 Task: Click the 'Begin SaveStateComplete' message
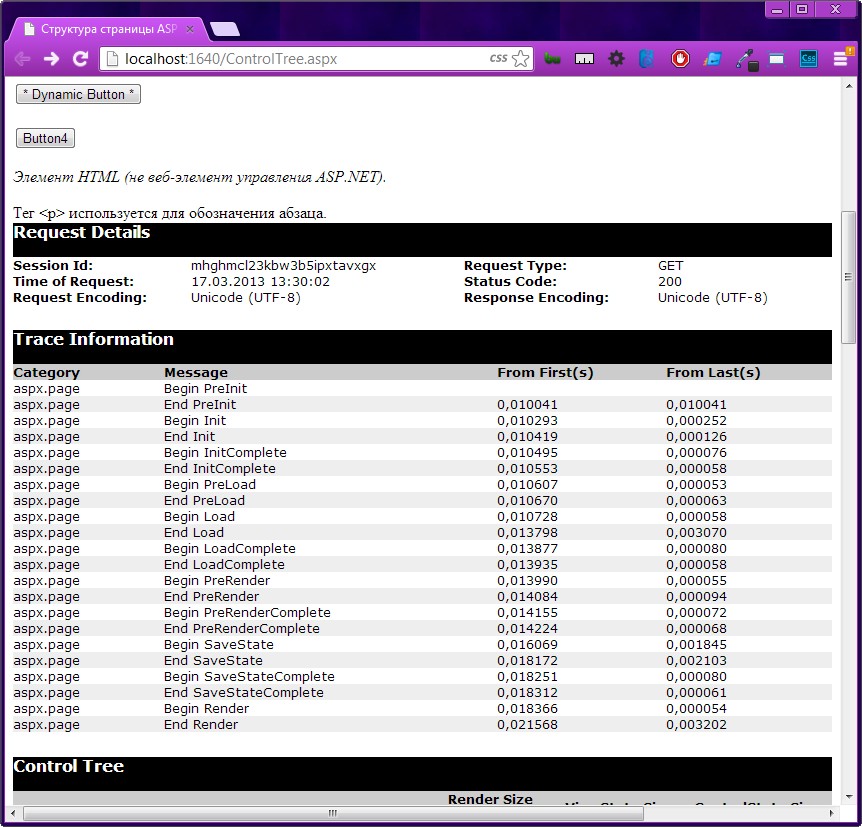(x=249, y=676)
